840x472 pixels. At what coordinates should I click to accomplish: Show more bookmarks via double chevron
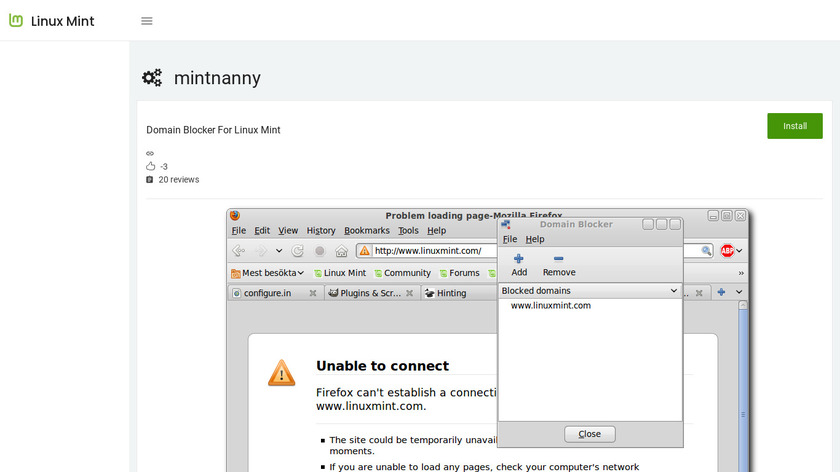pyautogui.click(x=741, y=273)
